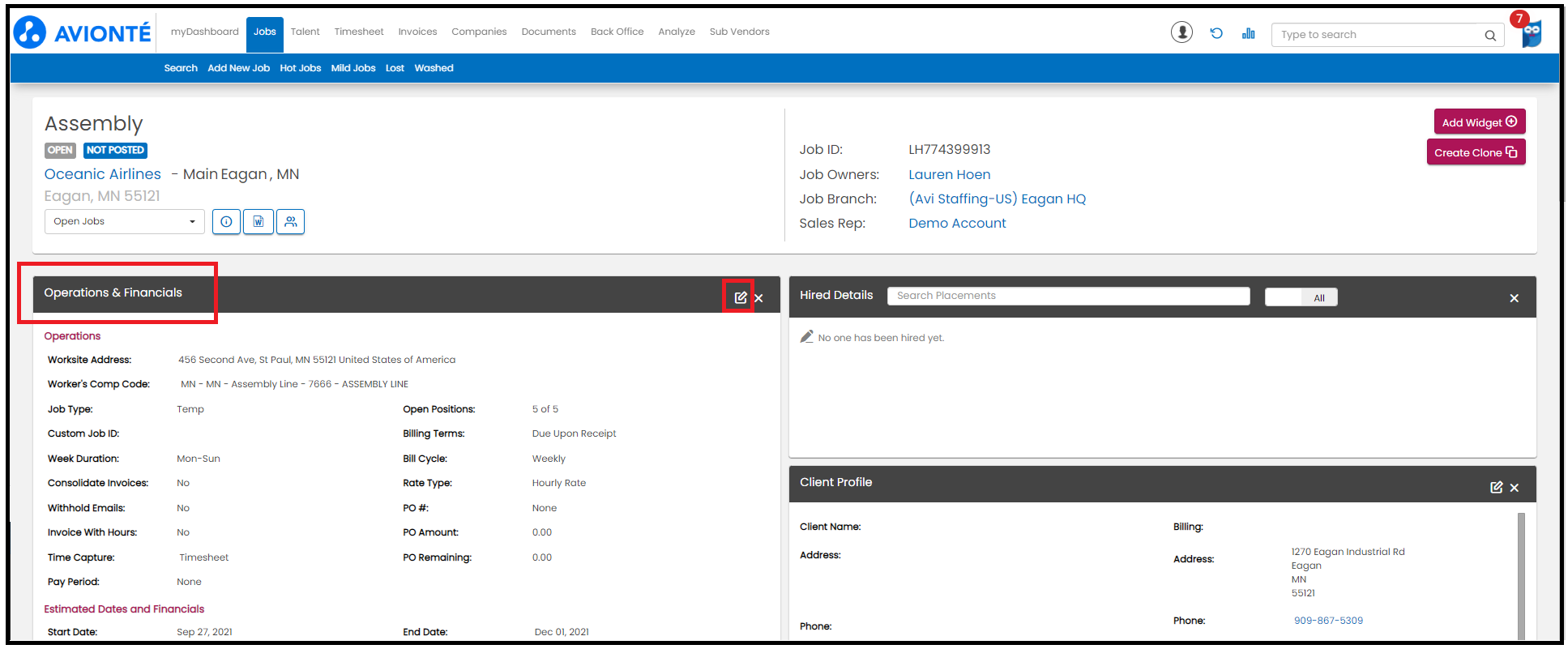Choose Add New Job
The height and width of the screenshot is (649, 1568).
pos(239,68)
